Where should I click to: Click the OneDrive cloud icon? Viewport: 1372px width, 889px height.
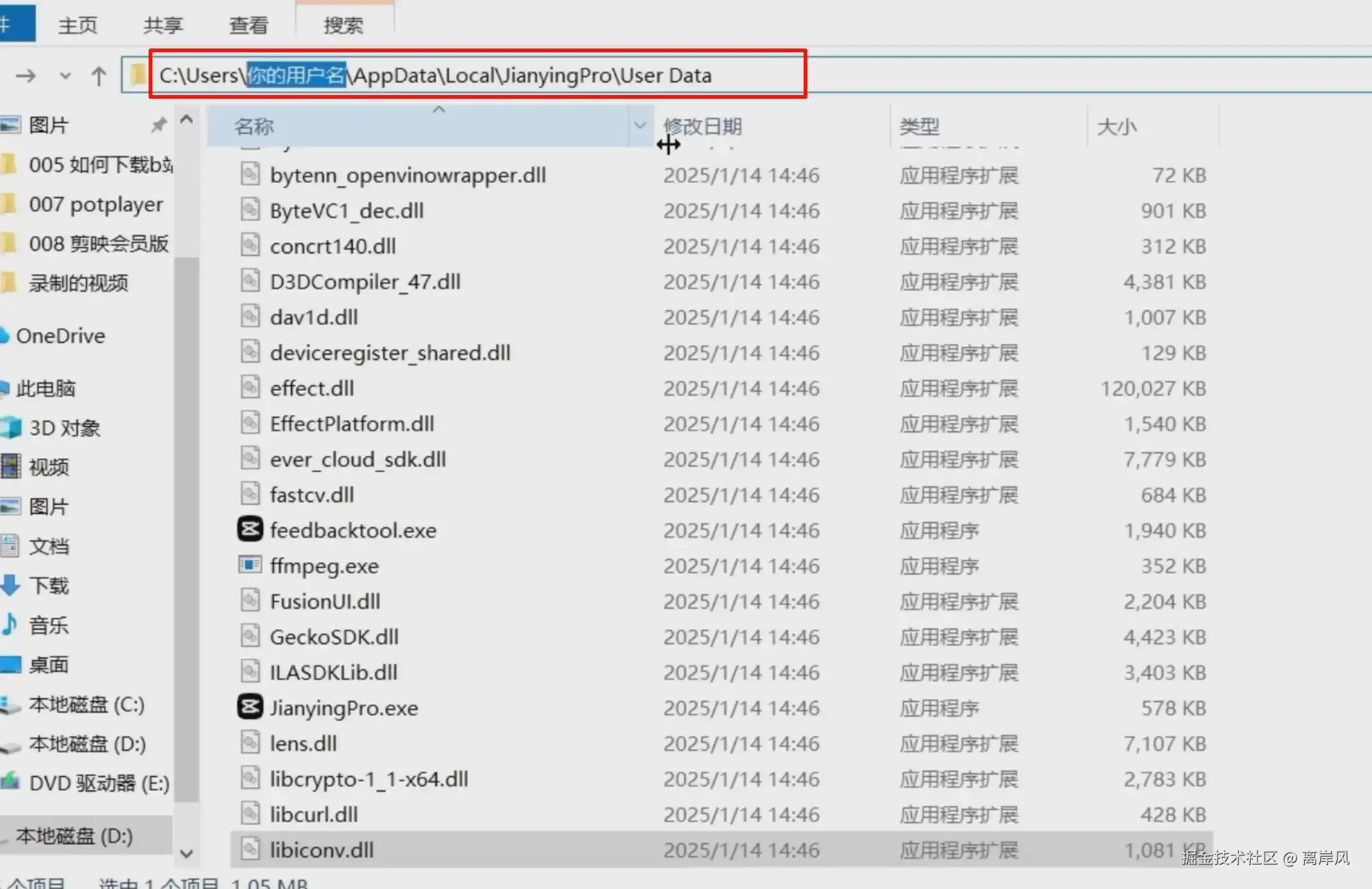[4, 336]
